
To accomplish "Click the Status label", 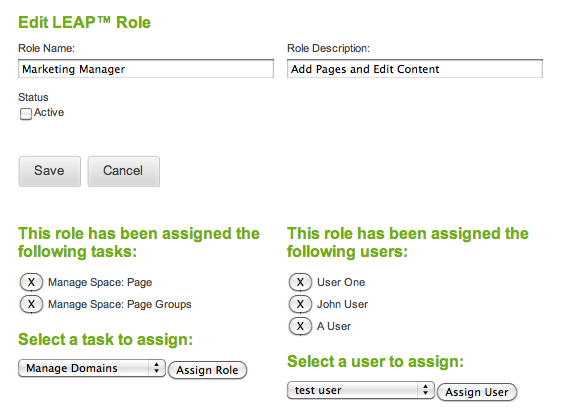I will 33,97.
